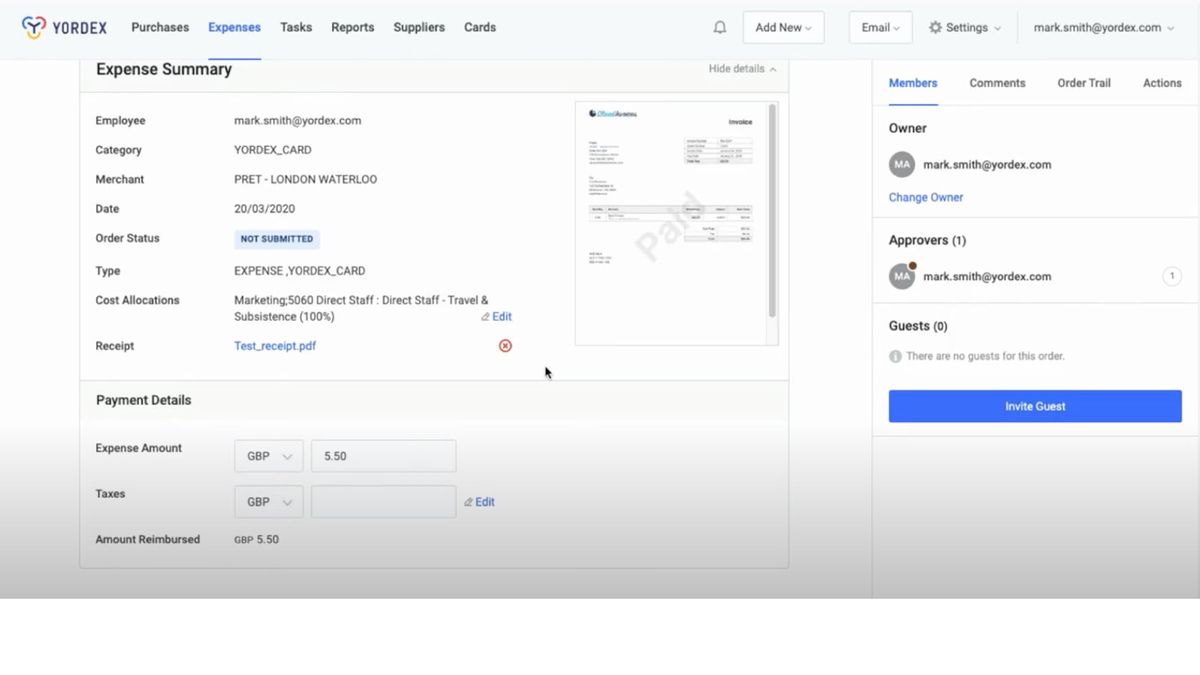Open the Add New menu
Viewport: 1200px width, 675px height.
(x=783, y=27)
